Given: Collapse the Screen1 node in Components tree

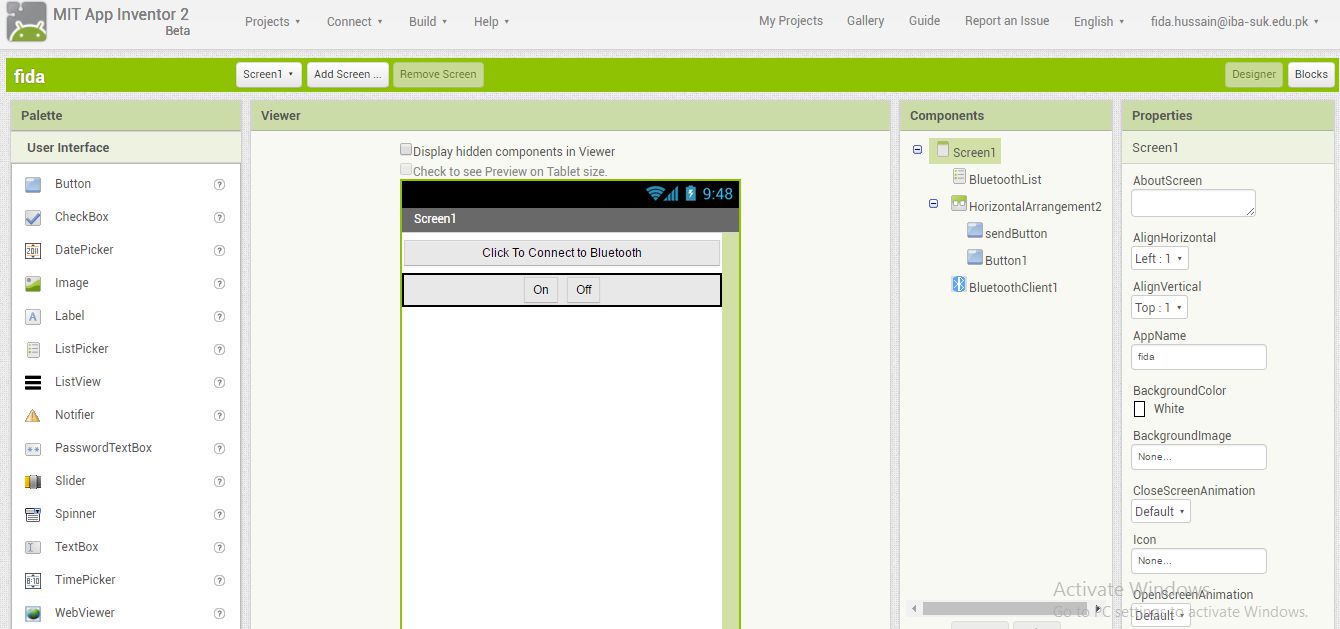Looking at the screenshot, I should point(917,150).
